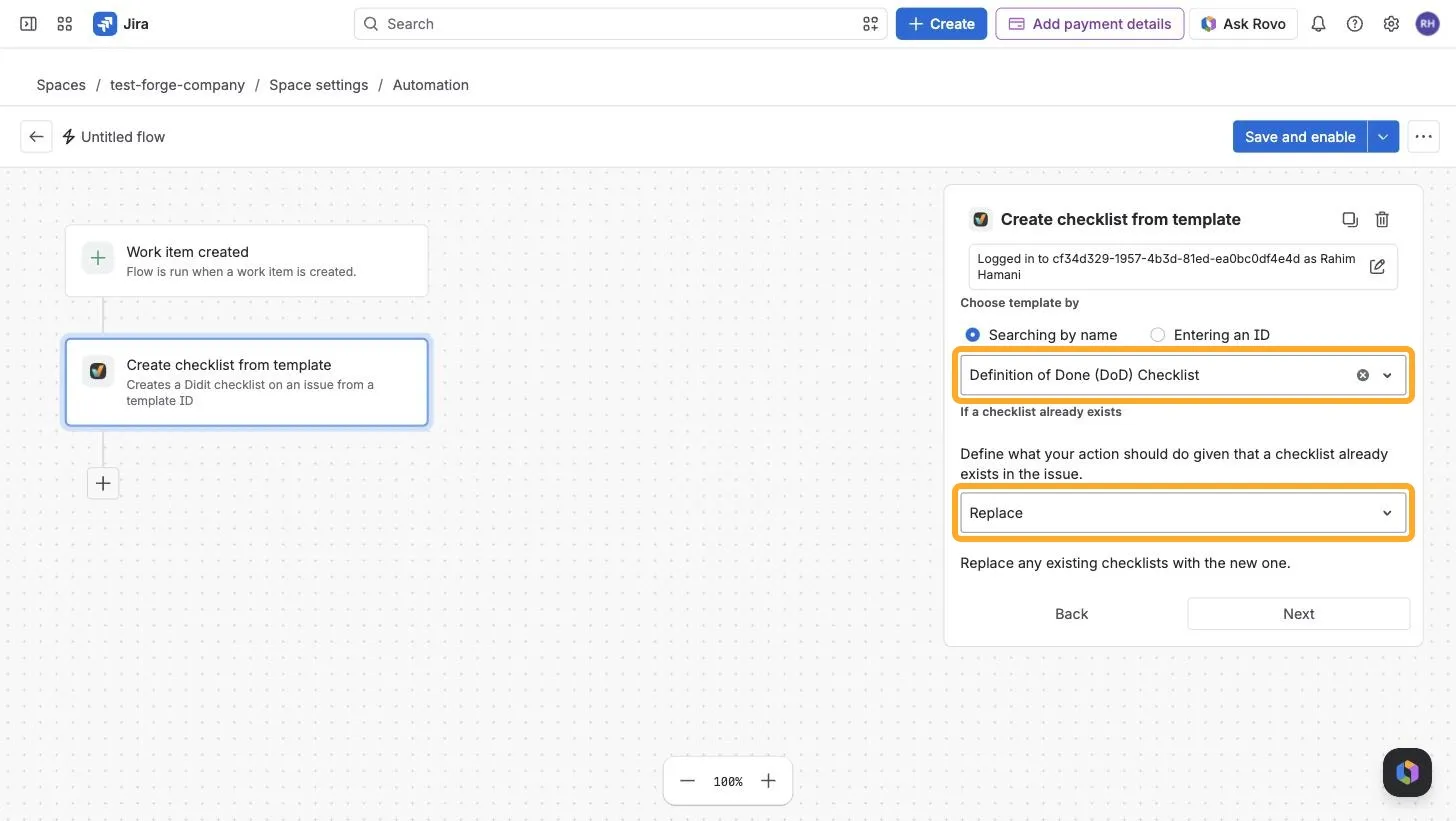
Task: Open the RH profile avatar
Action: point(1427,24)
